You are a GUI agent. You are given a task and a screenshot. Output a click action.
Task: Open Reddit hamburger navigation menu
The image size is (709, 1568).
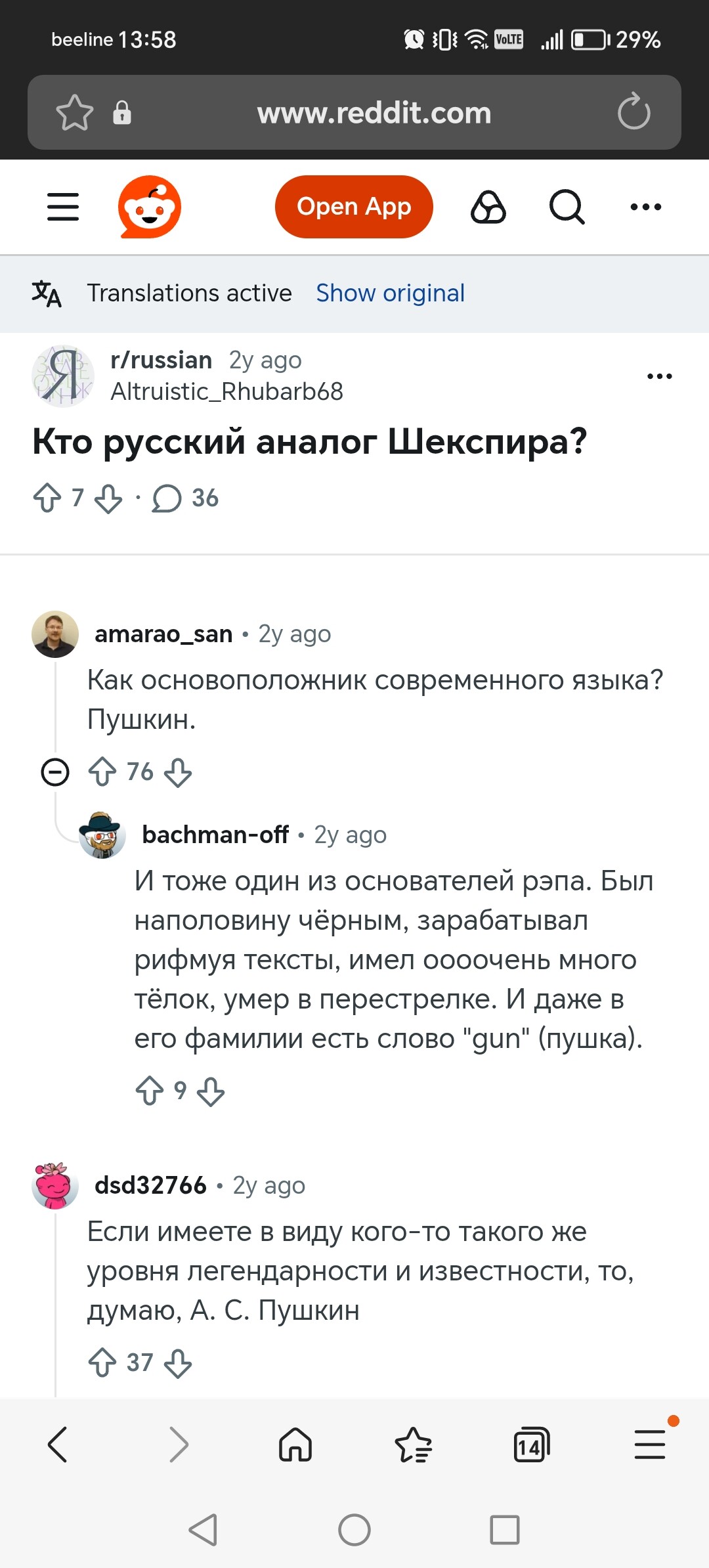(63, 207)
